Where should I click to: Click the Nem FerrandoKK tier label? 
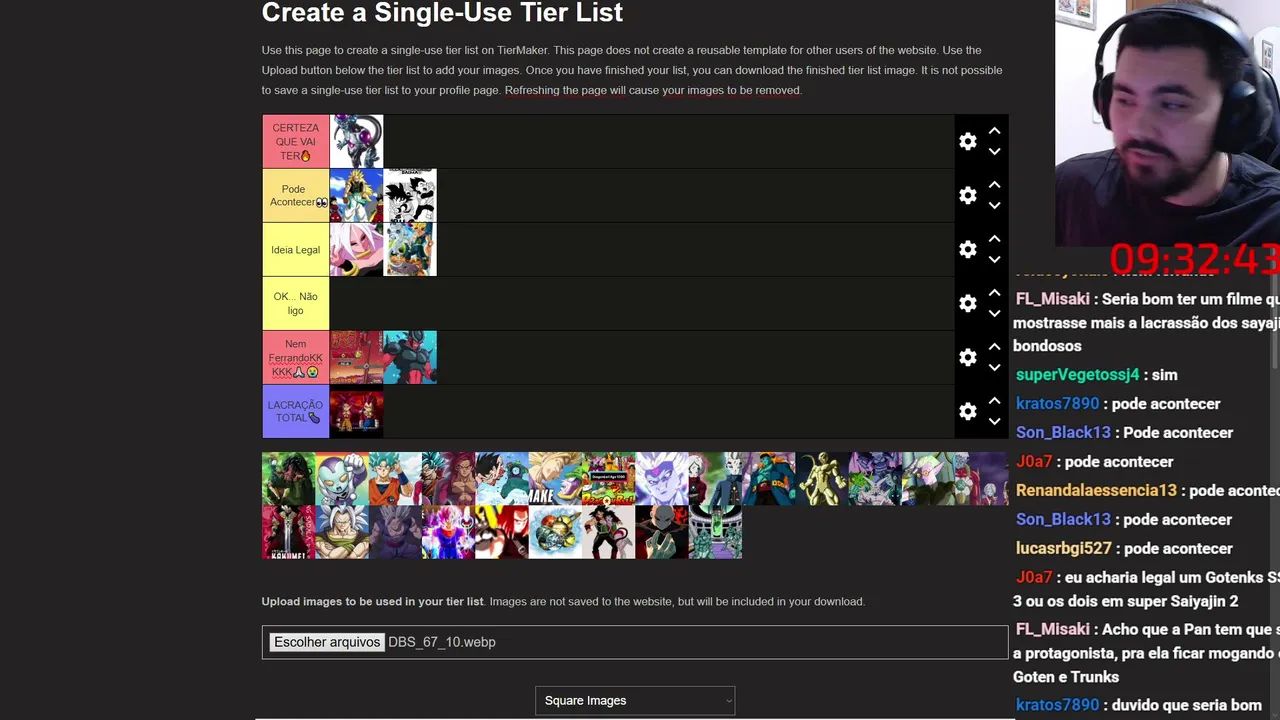pos(296,358)
